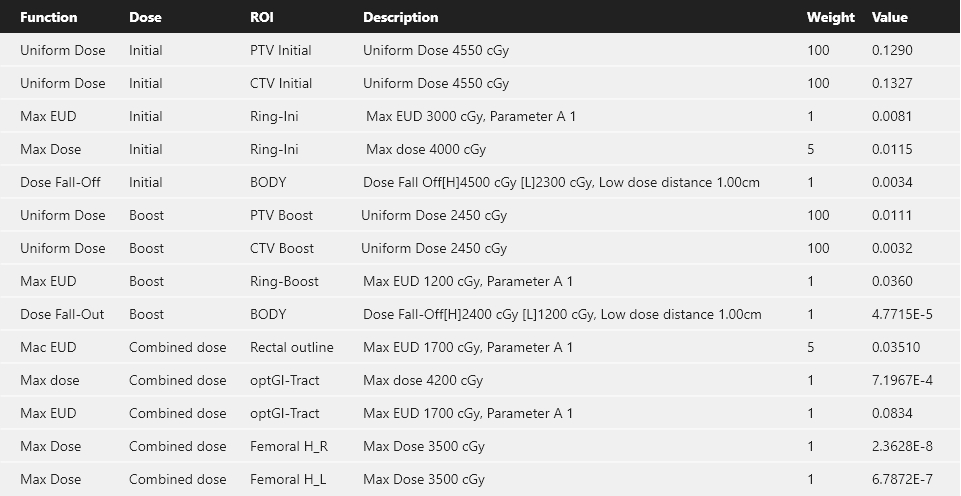Click the Femoral H_L ROI cell
The width and height of the screenshot is (961, 496).
(287, 479)
